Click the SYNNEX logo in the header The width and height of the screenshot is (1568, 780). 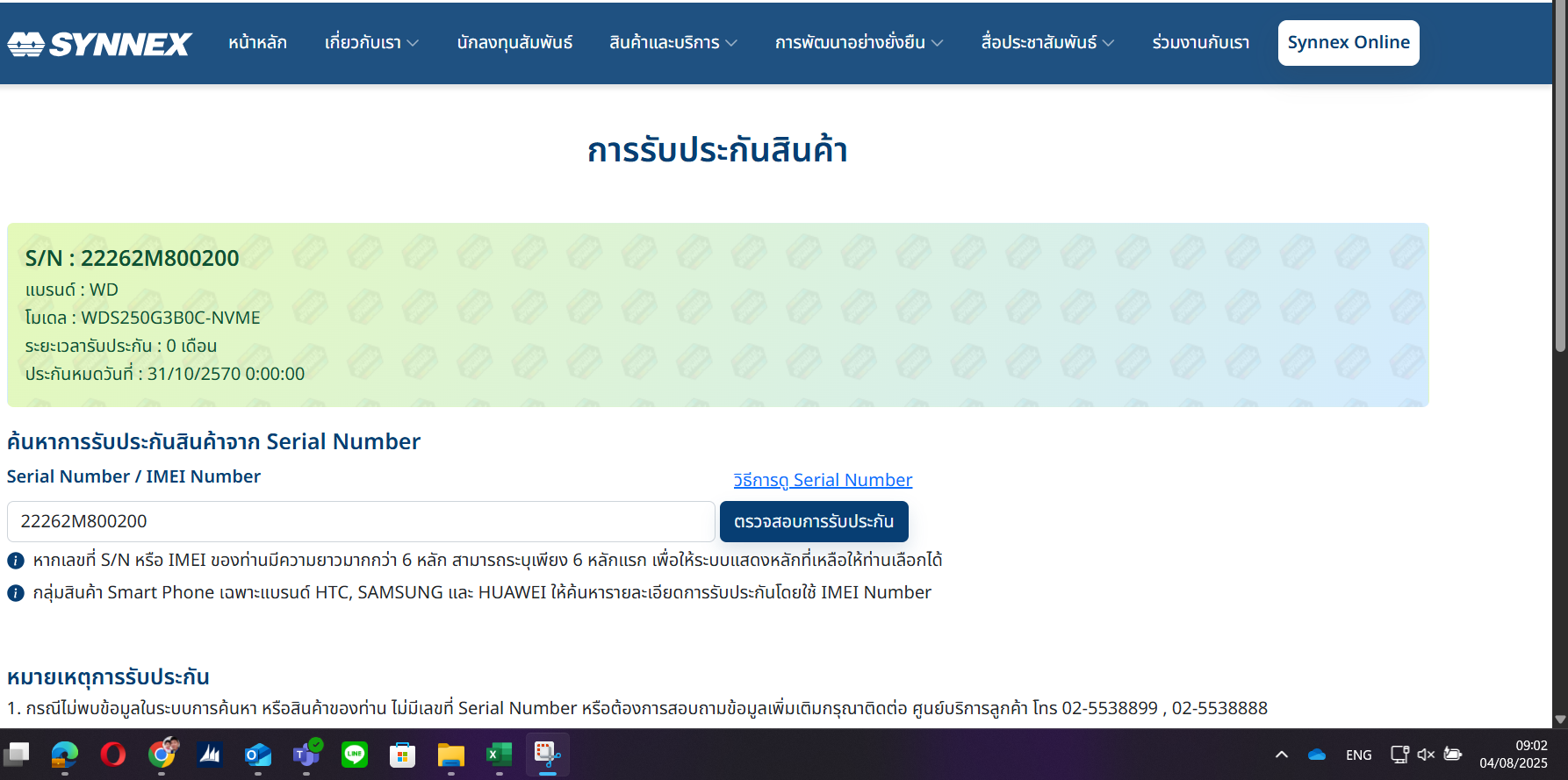click(99, 44)
